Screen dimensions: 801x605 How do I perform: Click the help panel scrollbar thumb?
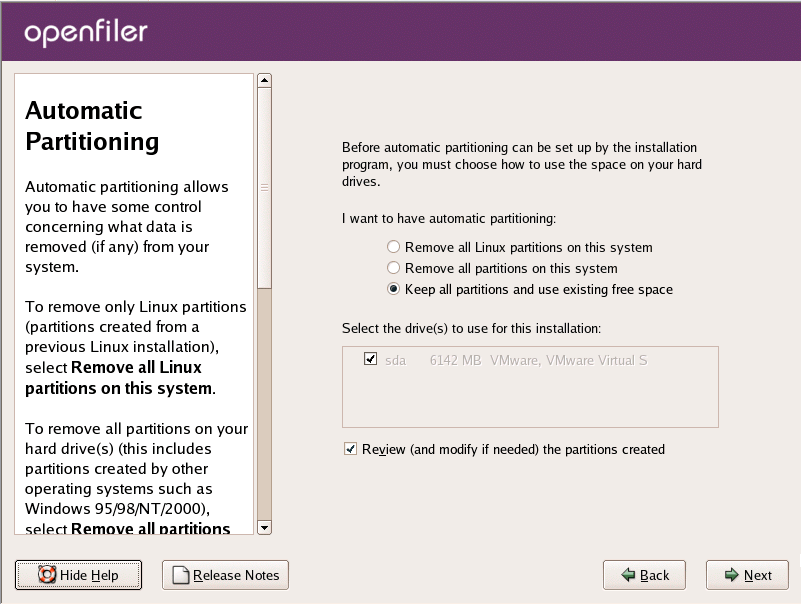point(265,188)
